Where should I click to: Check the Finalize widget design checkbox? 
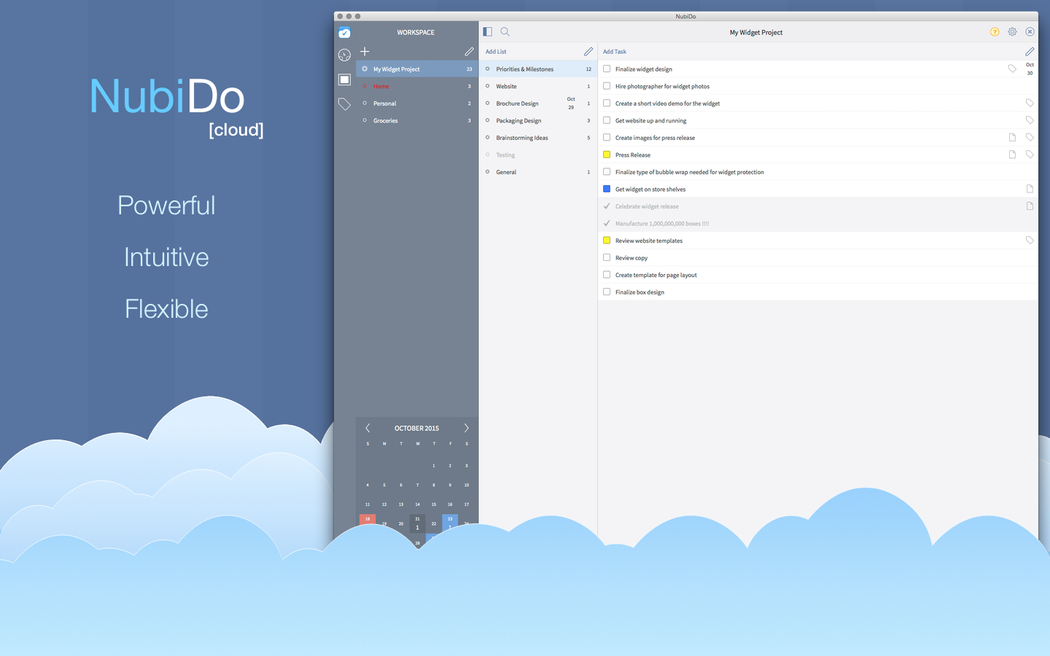tap(607, 69)
